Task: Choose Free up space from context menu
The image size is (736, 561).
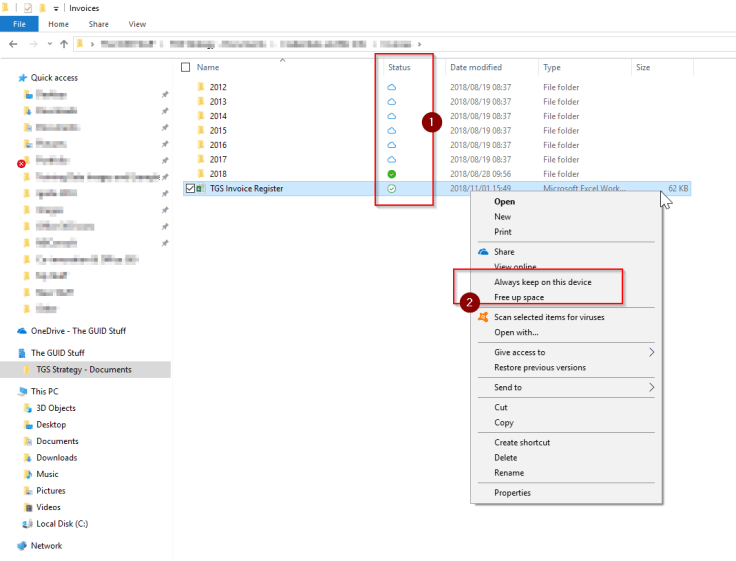Action: pyautogui.click(x=519, y=297)
